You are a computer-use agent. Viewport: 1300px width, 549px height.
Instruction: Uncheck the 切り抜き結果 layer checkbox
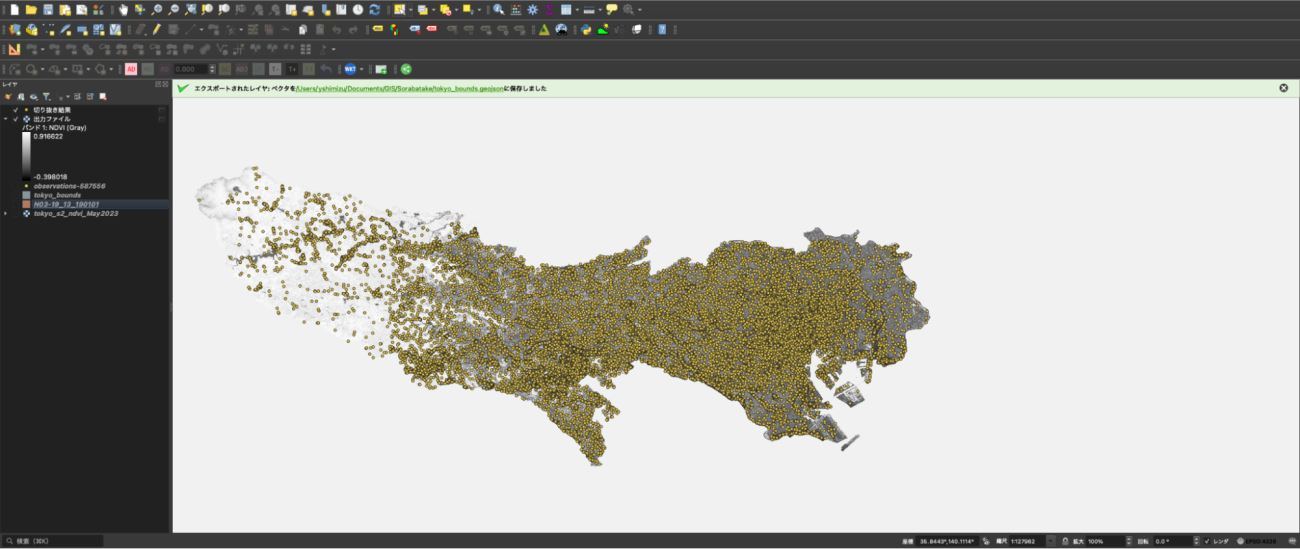coord(16,110)
